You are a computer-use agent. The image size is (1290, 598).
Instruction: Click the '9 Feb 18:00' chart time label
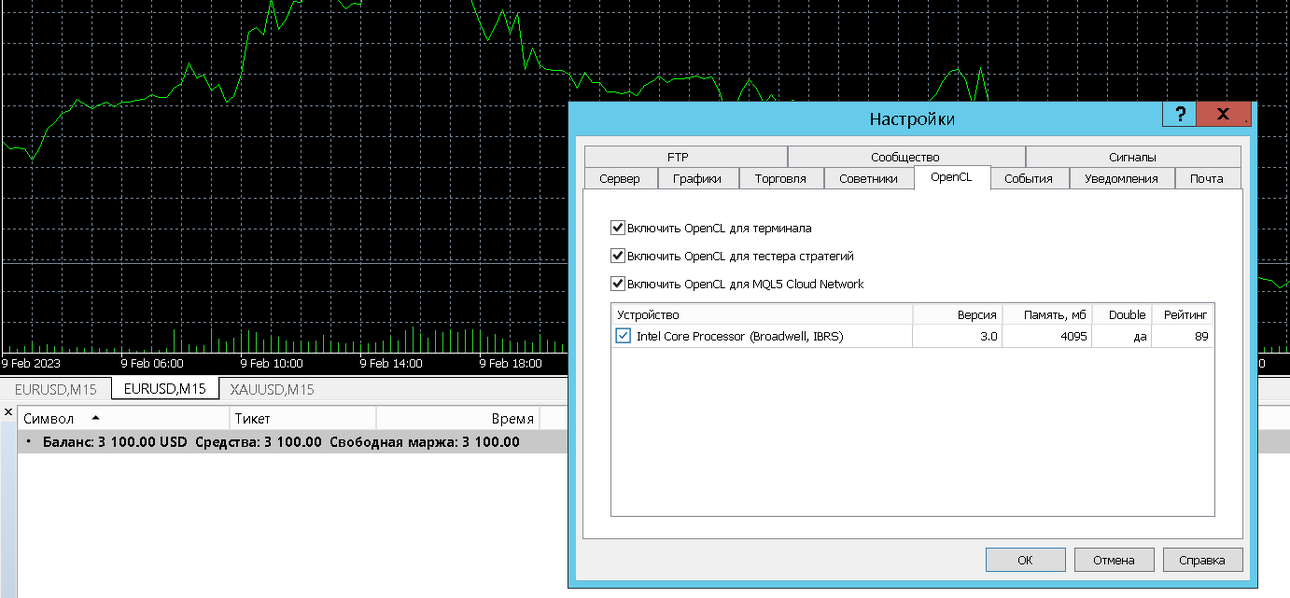tap(511, 364)
